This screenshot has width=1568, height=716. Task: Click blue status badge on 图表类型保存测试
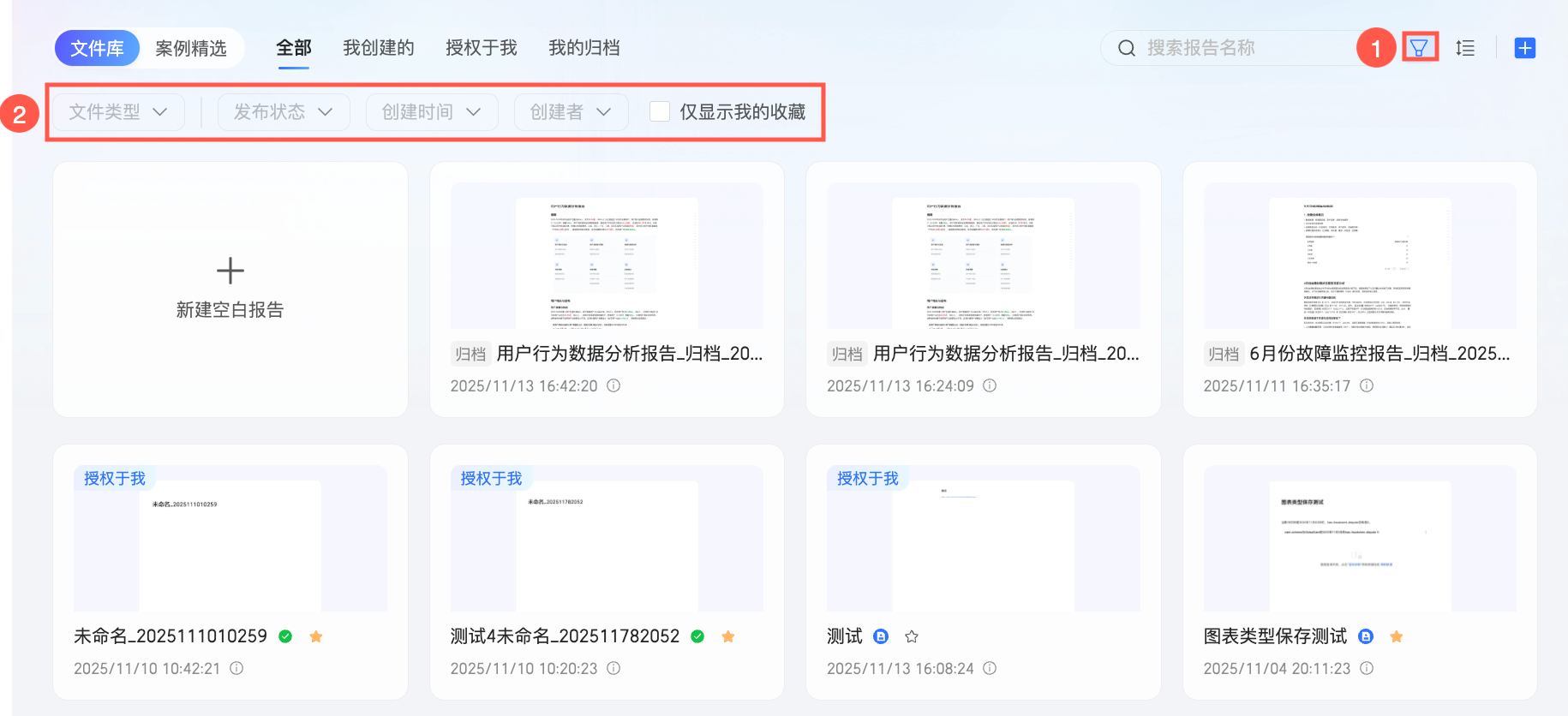(1366, 636)
